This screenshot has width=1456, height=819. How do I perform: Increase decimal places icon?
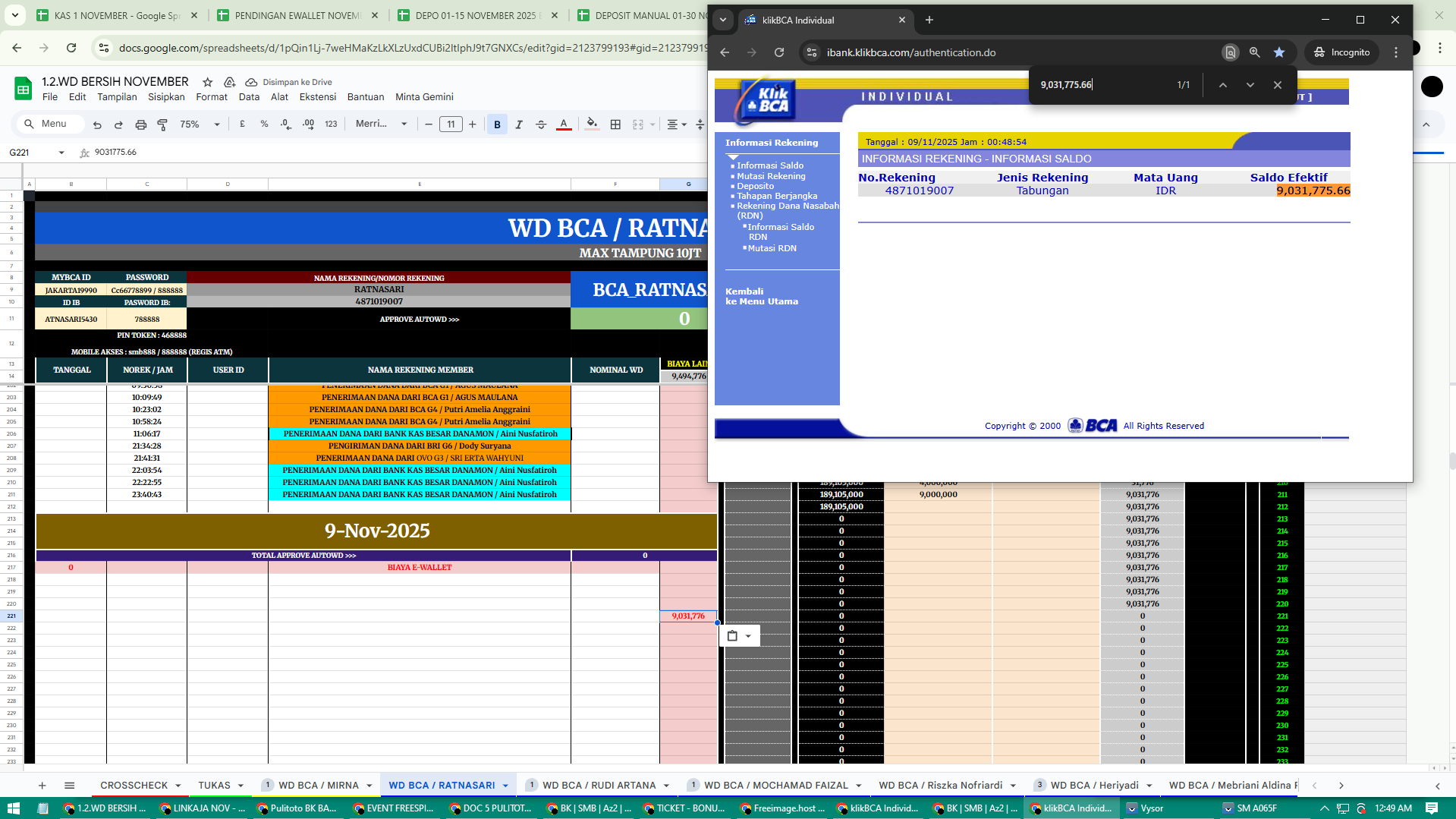[308, 124]
